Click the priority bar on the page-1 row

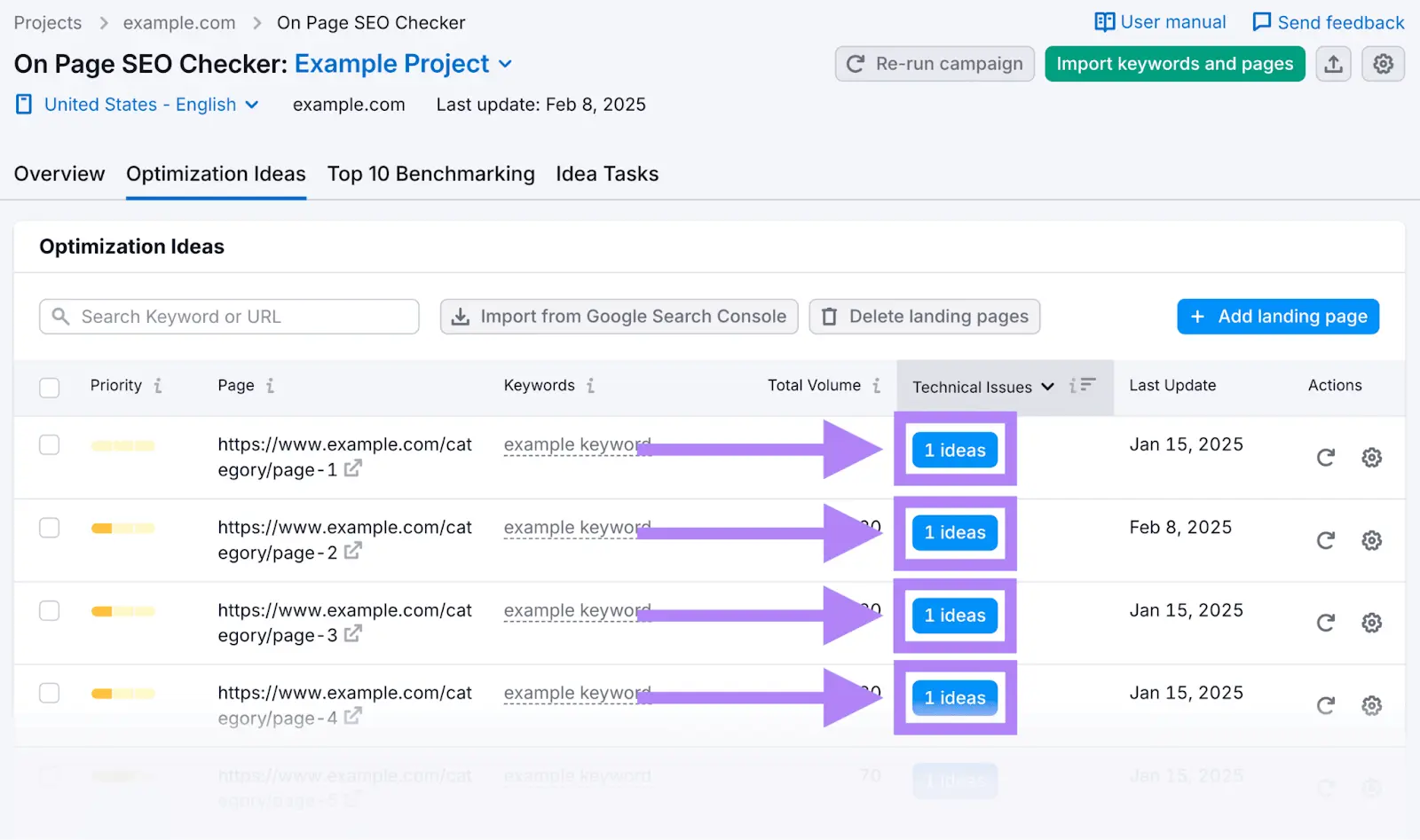coord(122,444)
